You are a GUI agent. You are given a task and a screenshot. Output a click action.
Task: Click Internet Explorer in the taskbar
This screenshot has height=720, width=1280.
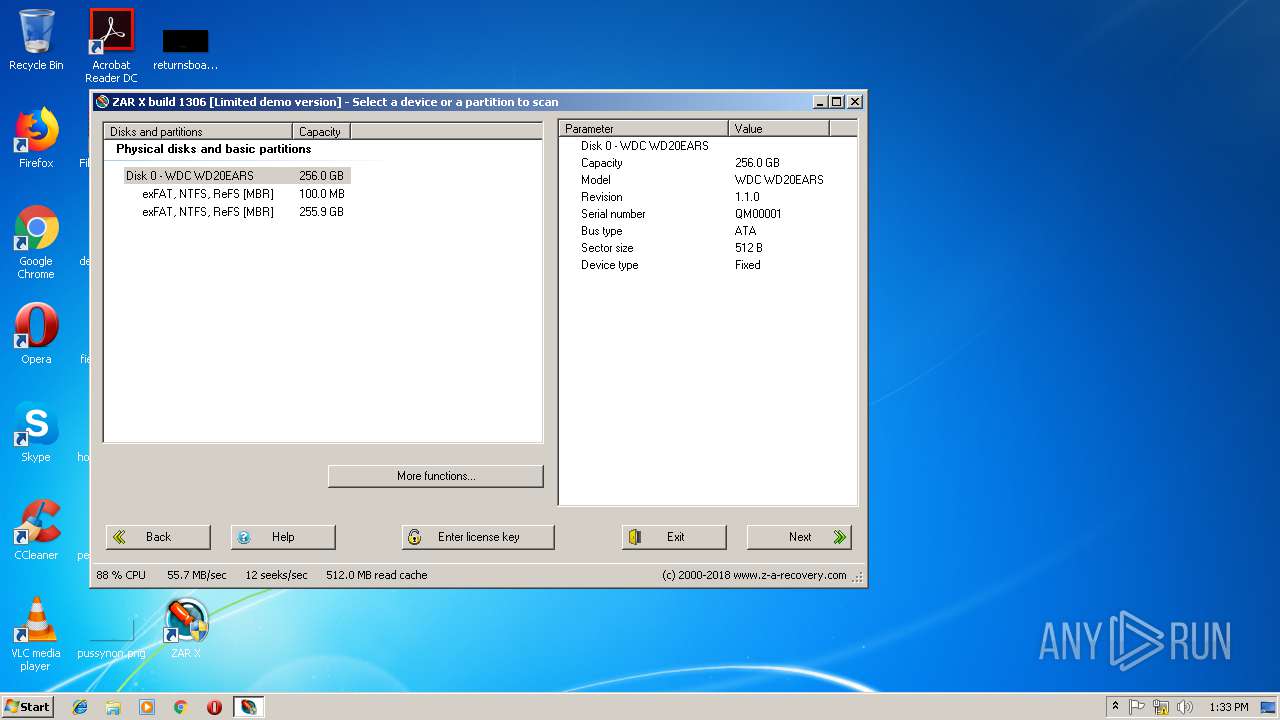coord(80,707)
